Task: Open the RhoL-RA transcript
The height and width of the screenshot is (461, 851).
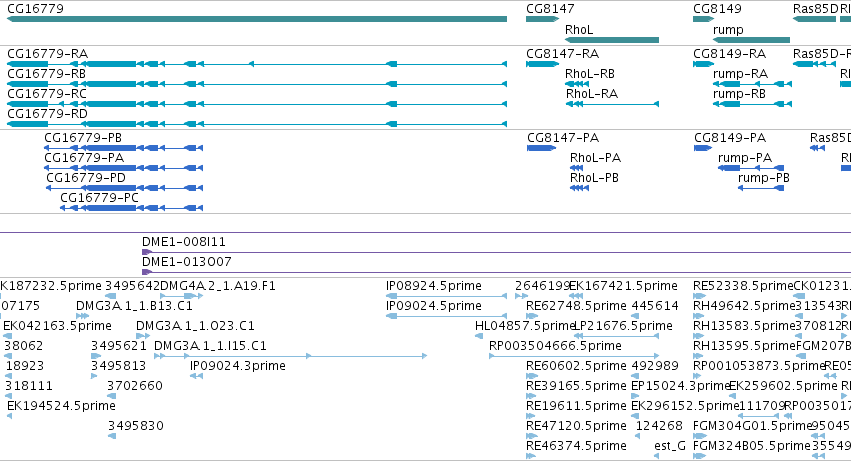Action: pos(612,104)
